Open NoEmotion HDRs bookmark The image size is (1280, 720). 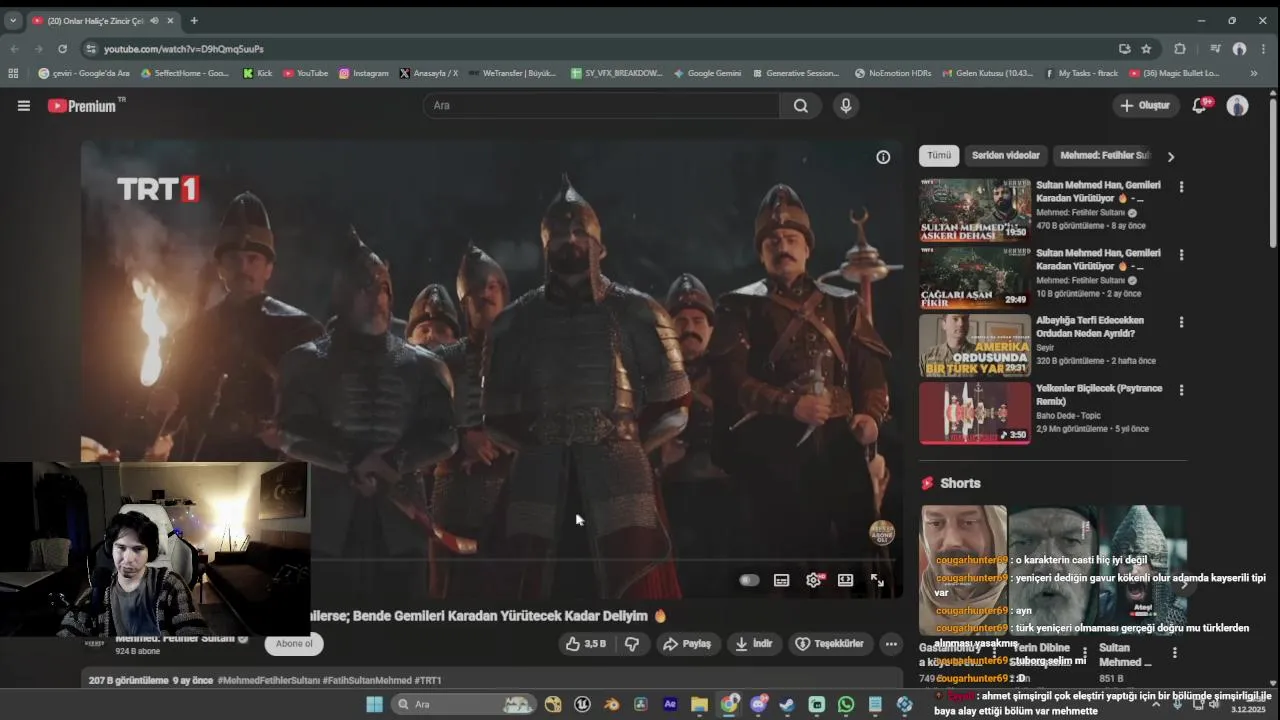coord(893,73)
